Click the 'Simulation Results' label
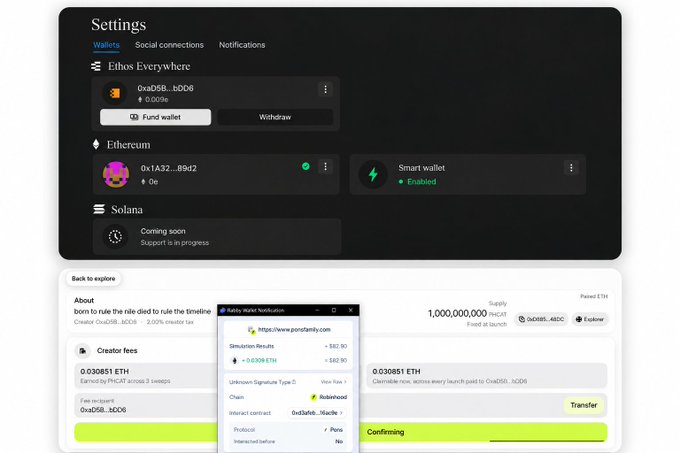 point(252,346)
